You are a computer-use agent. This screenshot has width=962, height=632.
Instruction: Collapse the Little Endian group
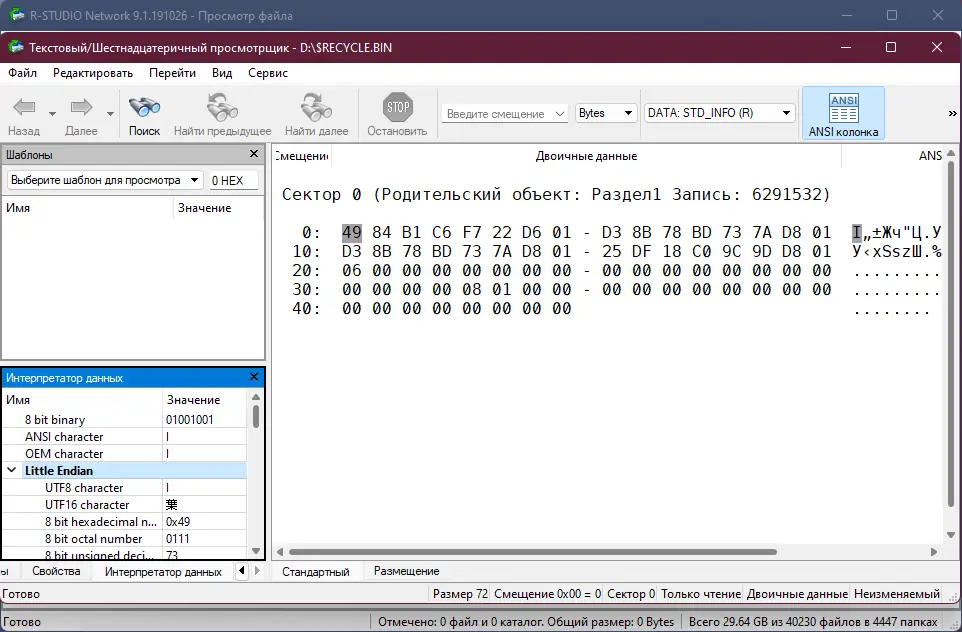12,471
